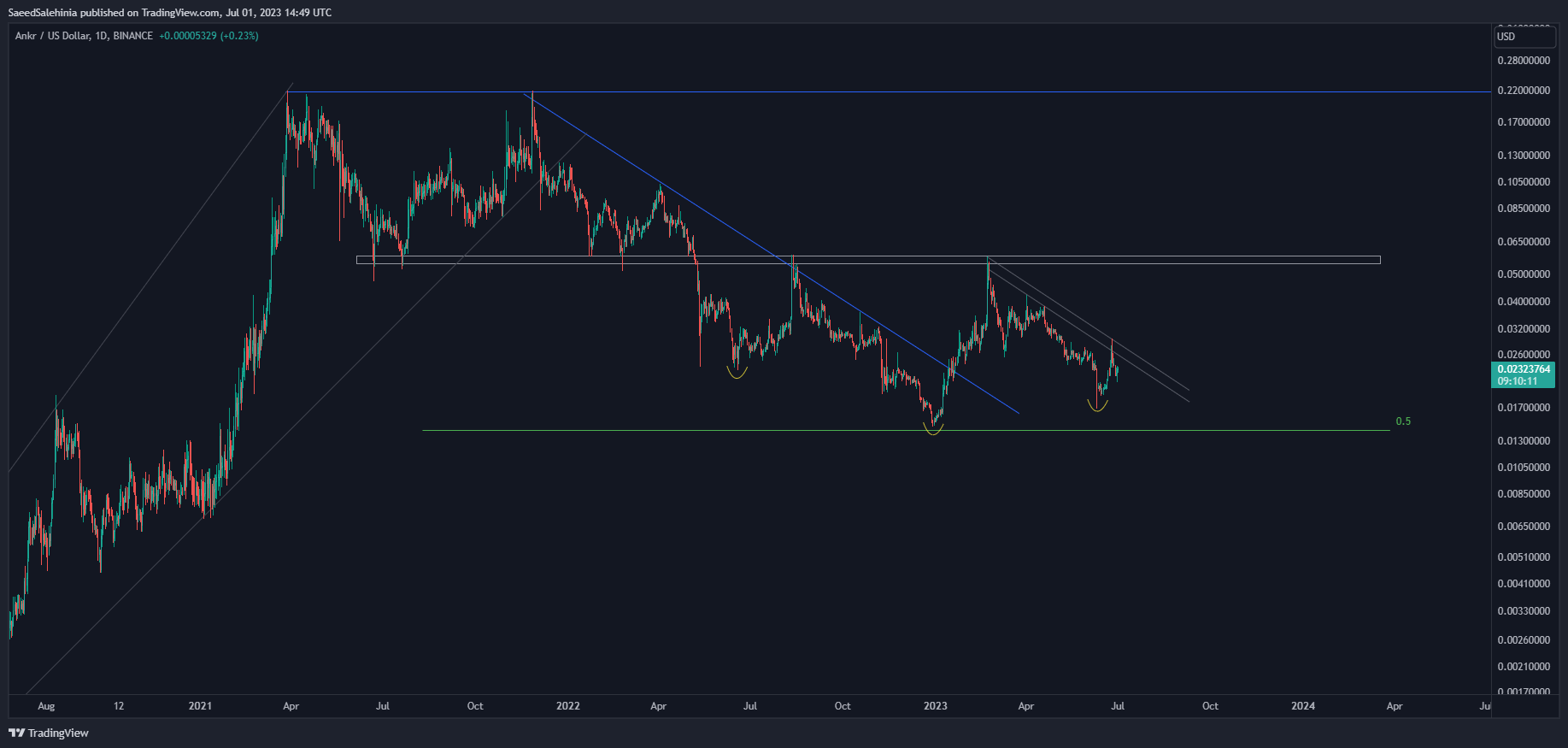Screen dimensions: 1568x748
Task: Click the 0.06500000 price axis label
Action: [x=1524, y=242]
